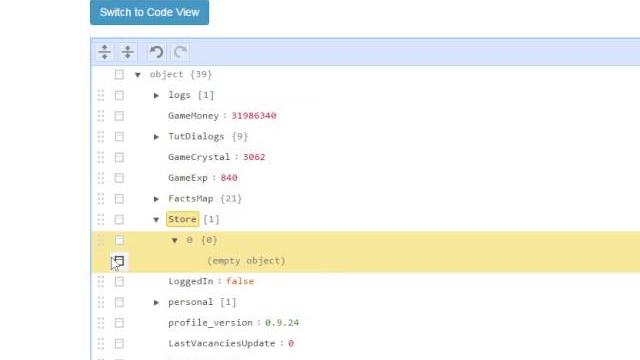Open actions menu for Store row
This screenshot has height=360, width=640.
tap(119, 220)
